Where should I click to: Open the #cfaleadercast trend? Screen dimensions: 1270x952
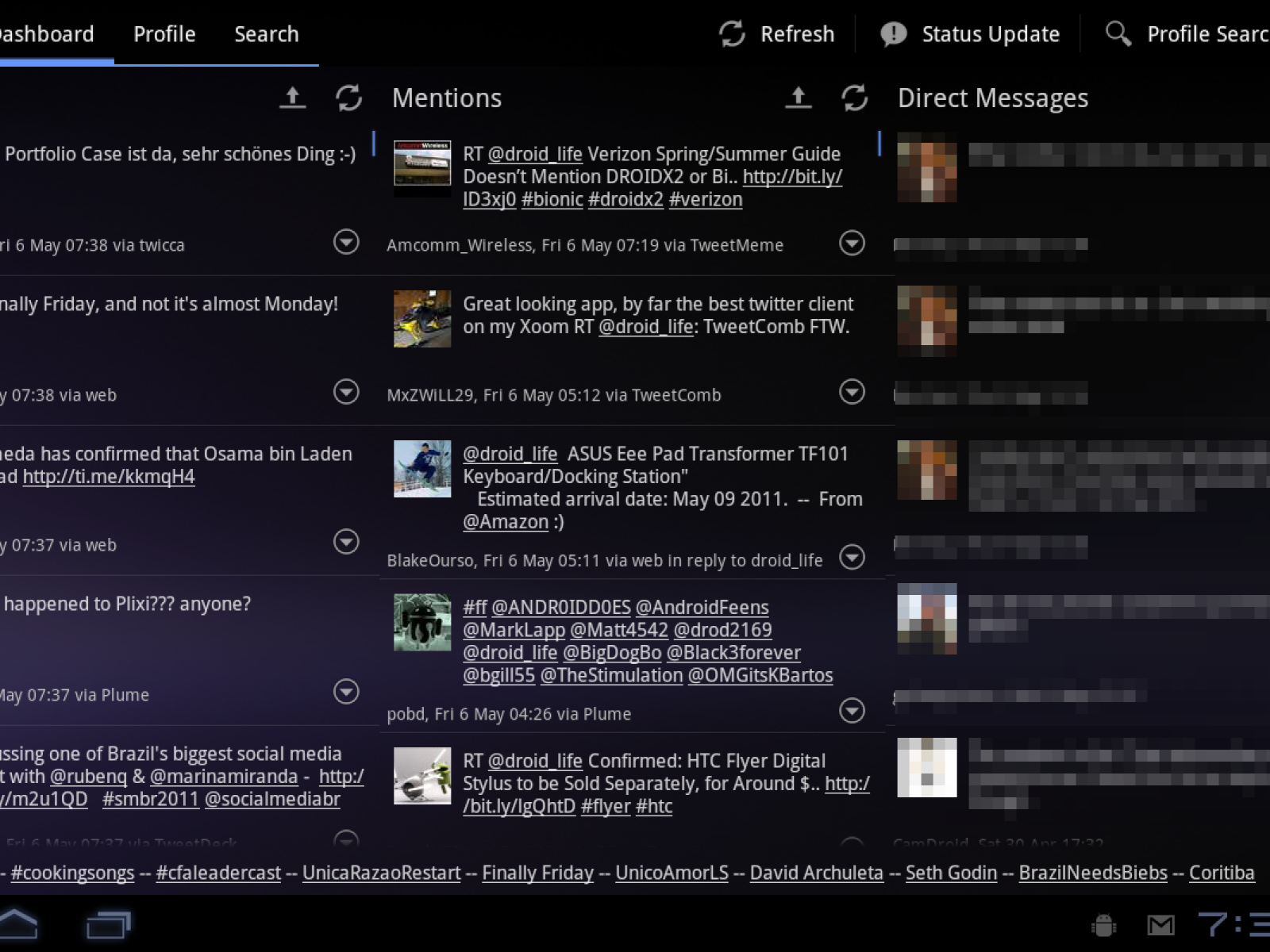point(218,873)
